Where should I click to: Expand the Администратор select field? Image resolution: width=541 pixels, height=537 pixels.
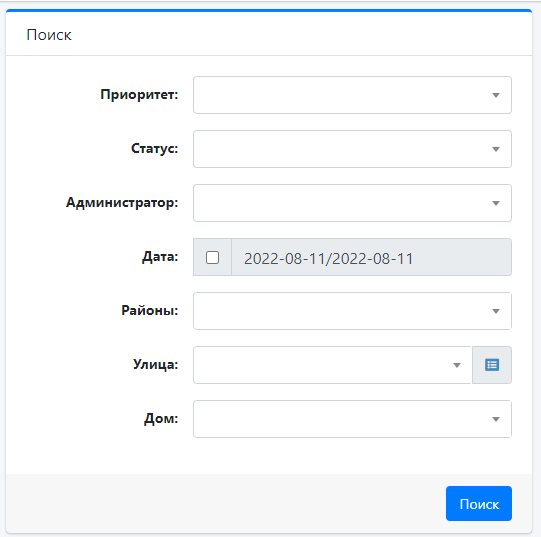tap(352, 203)
